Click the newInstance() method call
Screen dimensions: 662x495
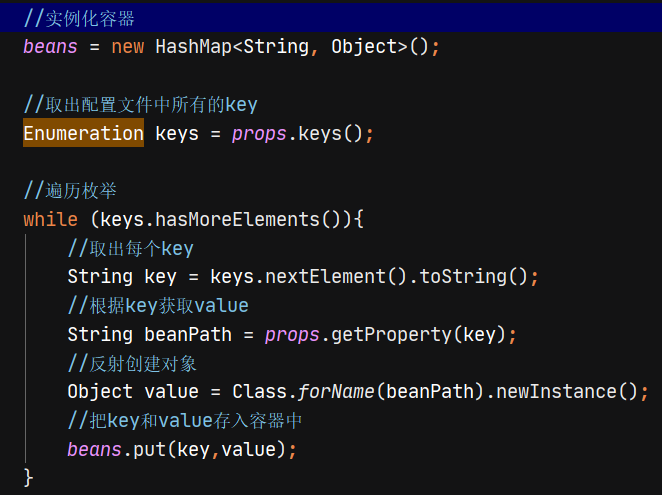click(567, 392)
